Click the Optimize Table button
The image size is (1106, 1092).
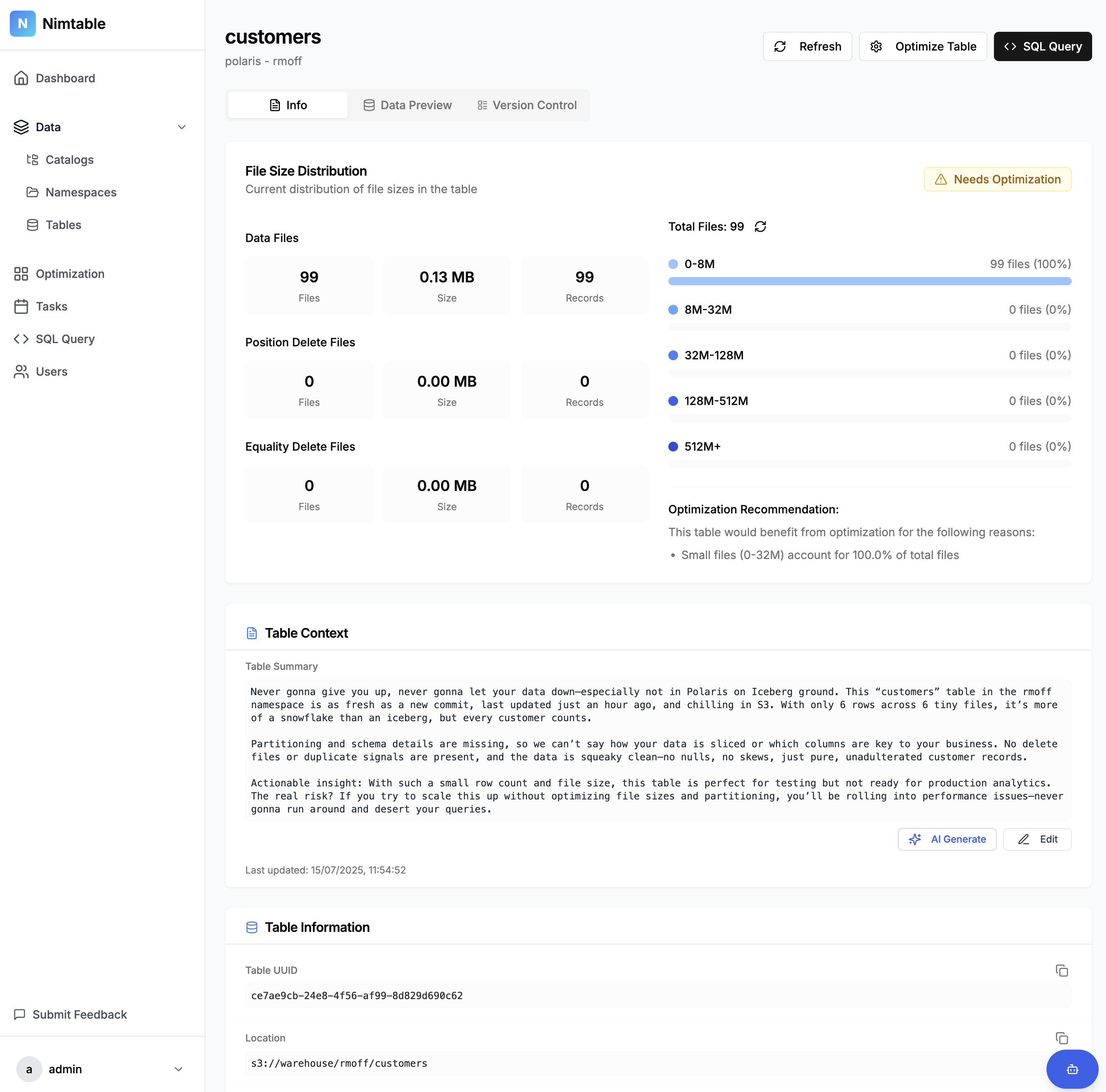click(x=923, y=46)
